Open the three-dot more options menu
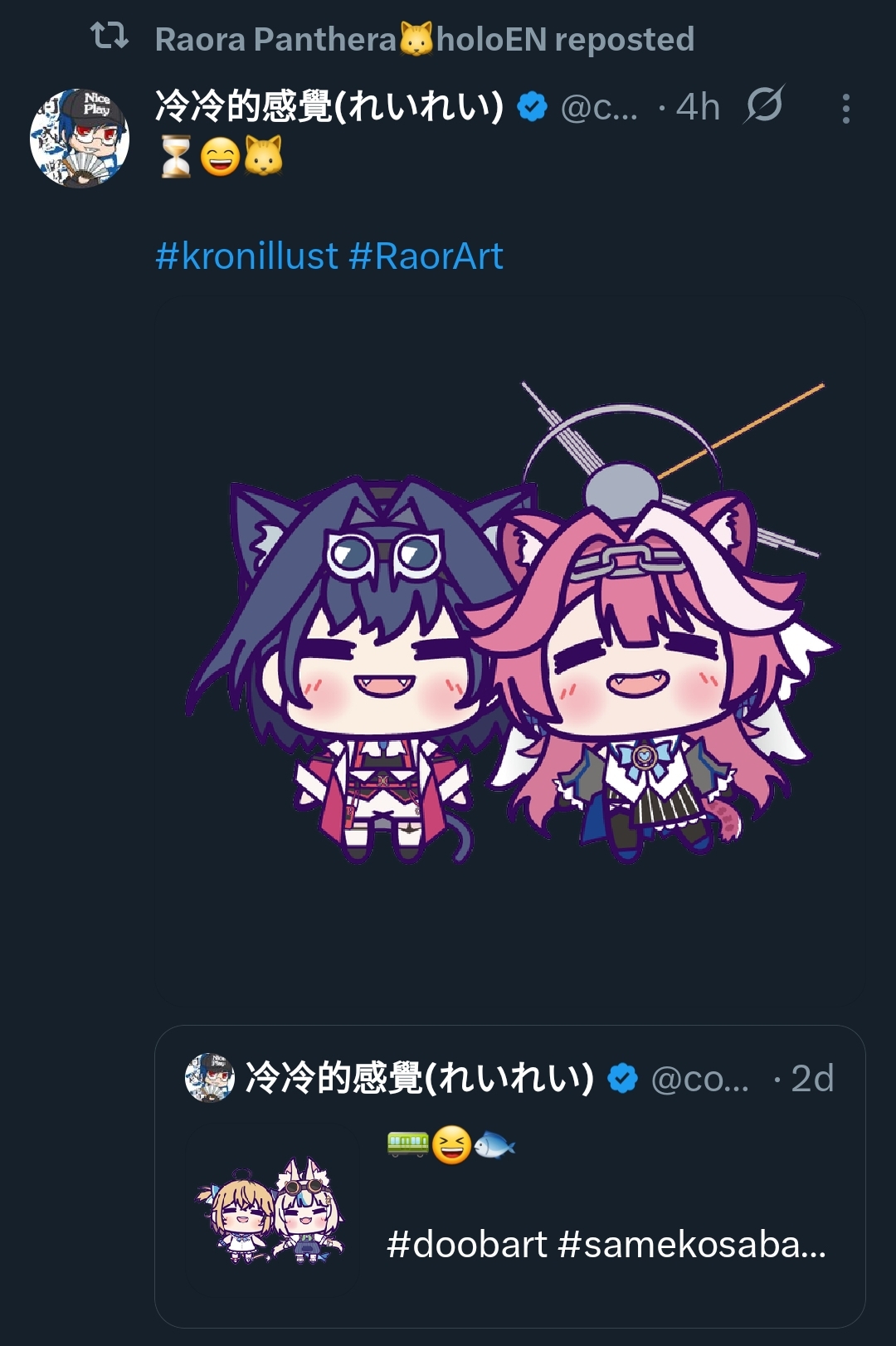The height and width of the screenshot is (1346, 896). pyautogui.click(x=845, y=109)
